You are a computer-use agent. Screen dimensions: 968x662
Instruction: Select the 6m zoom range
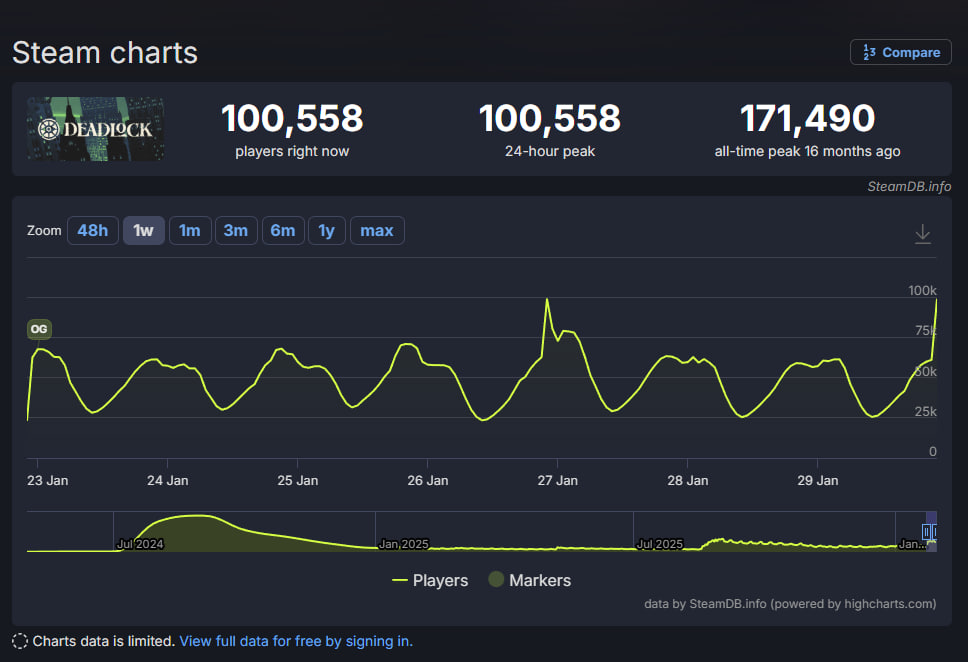[282, 230]
